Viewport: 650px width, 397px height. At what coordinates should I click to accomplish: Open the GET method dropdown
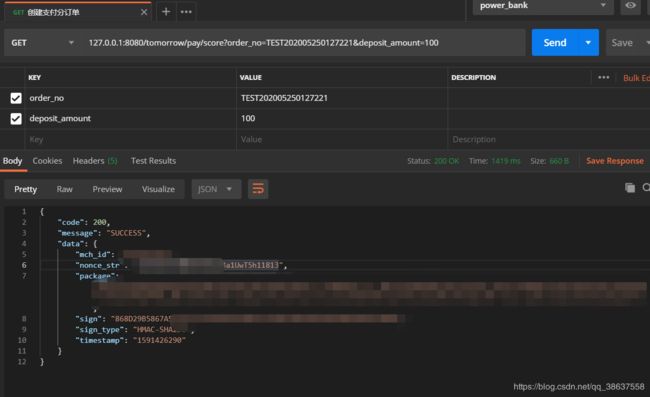coord(43,43)
